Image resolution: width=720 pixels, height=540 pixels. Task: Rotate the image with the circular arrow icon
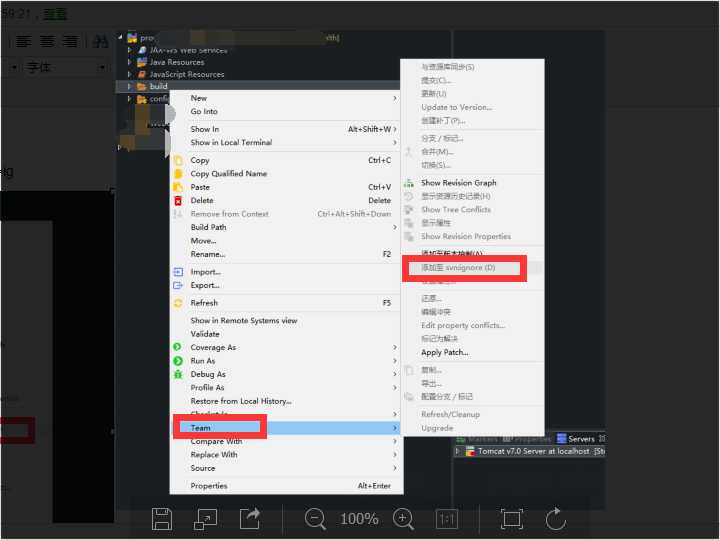[x=556, y=519]
